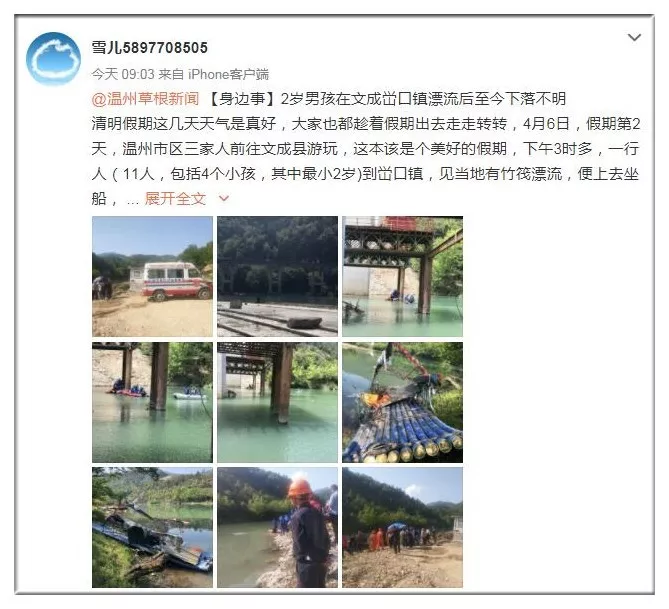The width and height of the screenshot is (669, 609).
Task: Expand full text via 展开全文
Action: [175, 198]
